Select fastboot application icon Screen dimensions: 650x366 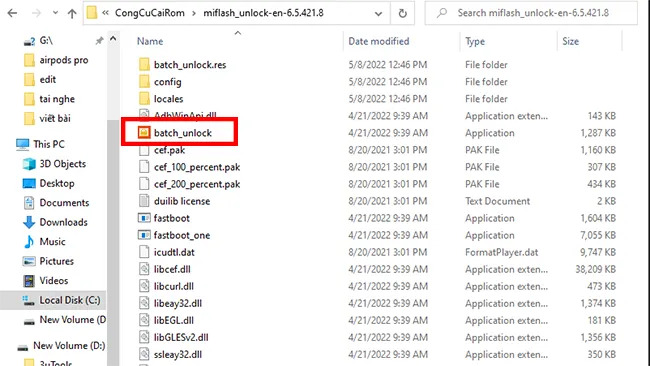(144, 218)
